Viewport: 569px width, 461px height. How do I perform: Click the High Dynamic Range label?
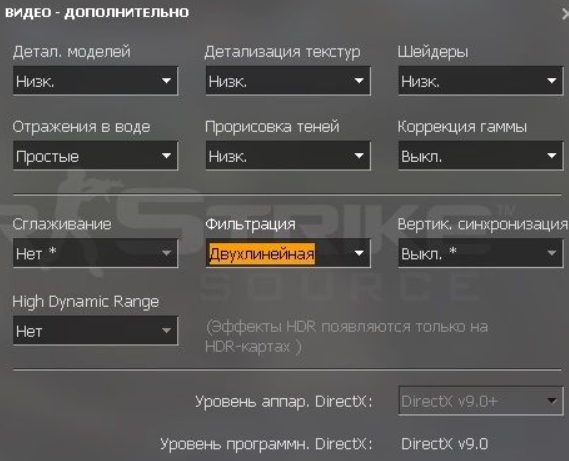pyautogui.click(x=86, y=302)
